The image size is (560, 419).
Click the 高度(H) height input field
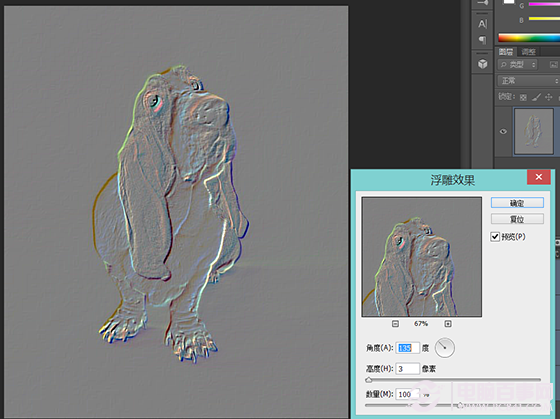[x=408, y=369]
